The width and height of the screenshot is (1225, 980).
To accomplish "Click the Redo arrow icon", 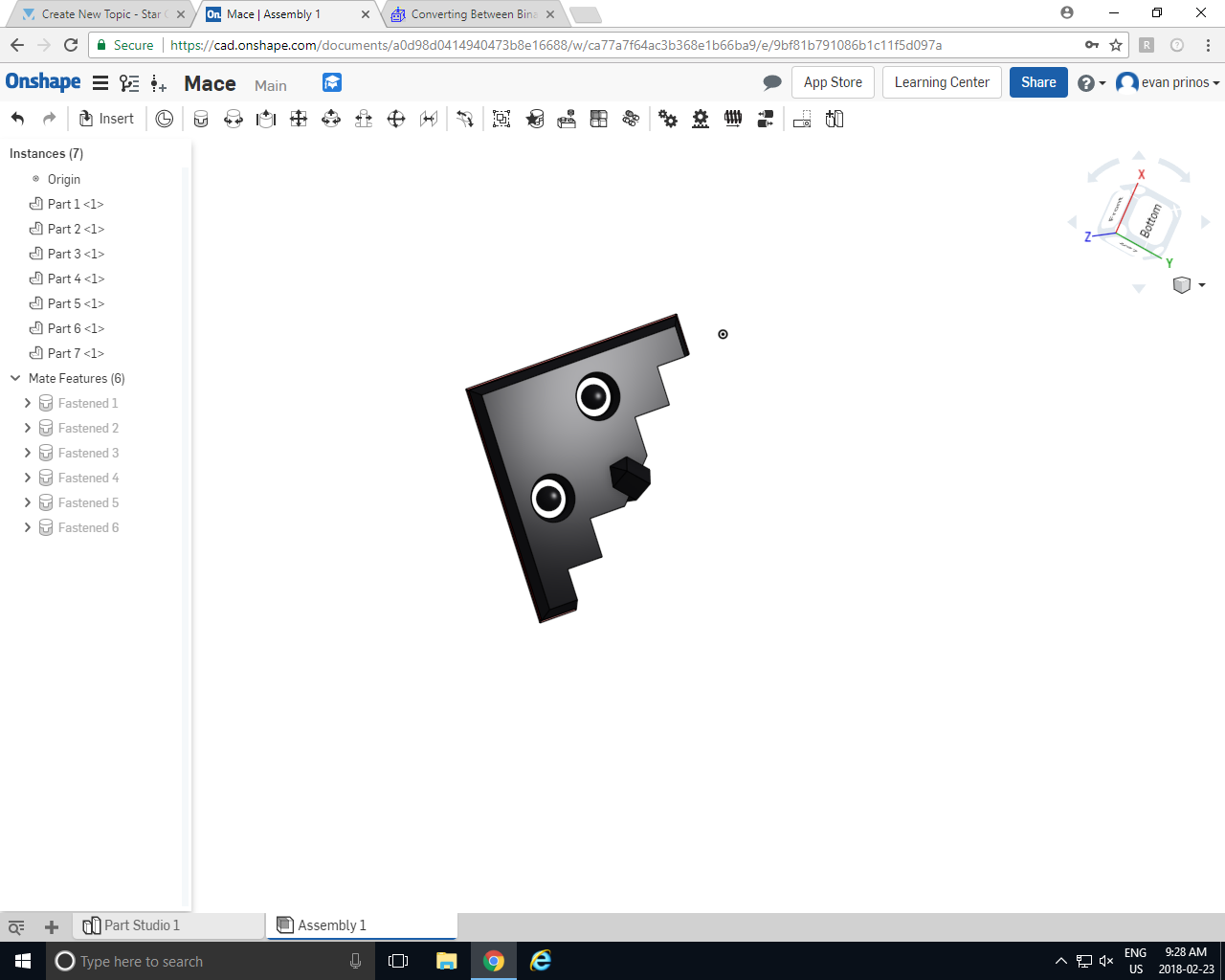I will pyautogui.click(x=47, y=118).
